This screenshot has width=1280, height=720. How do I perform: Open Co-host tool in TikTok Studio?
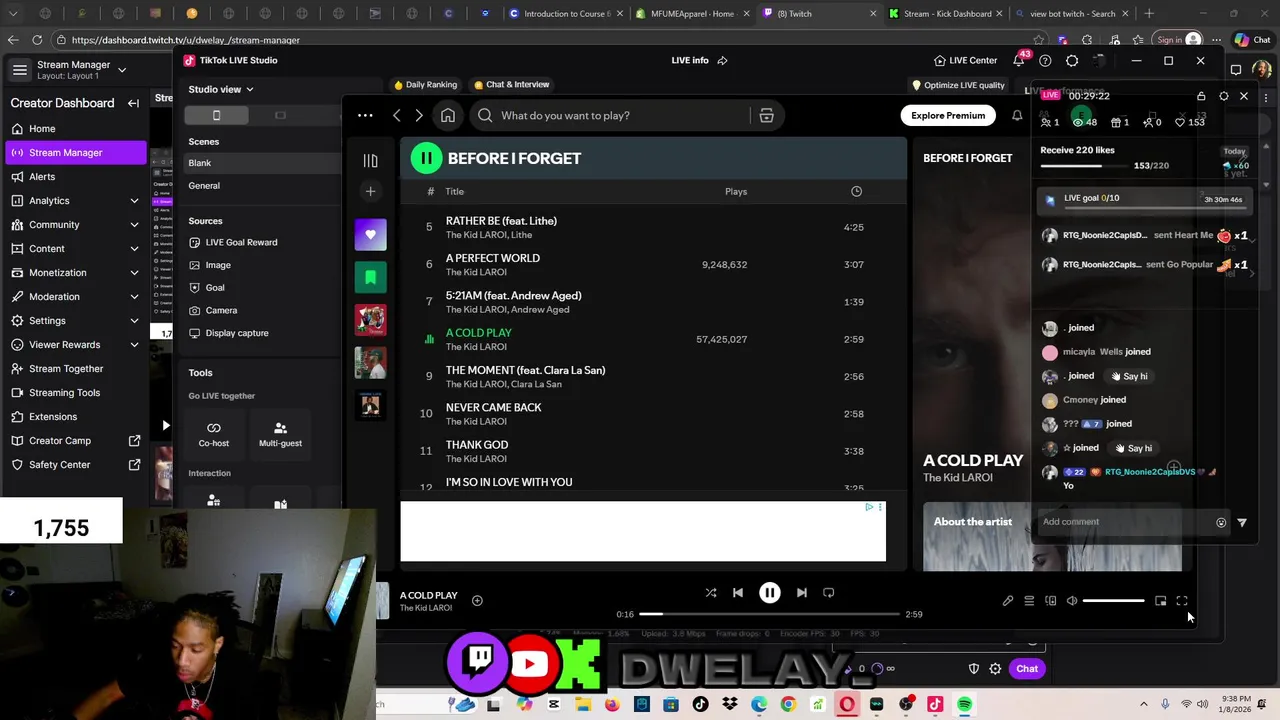tap(213, 434)
